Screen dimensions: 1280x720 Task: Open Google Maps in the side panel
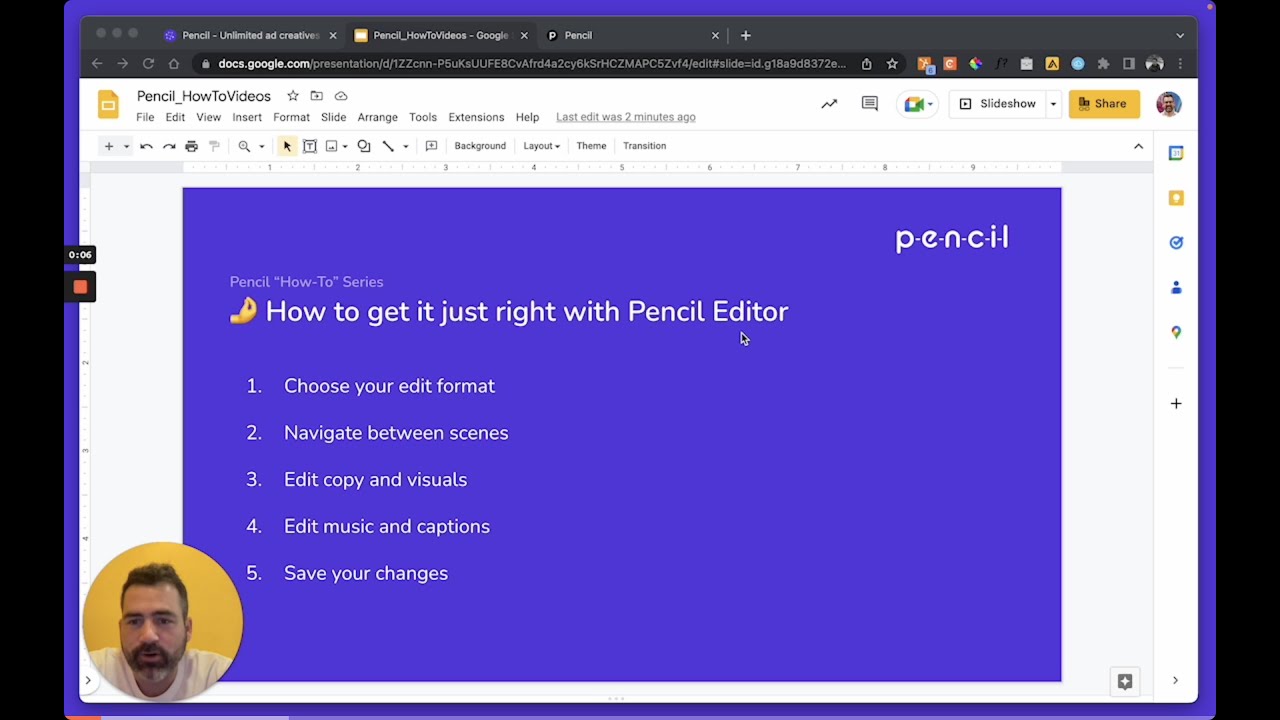pos(1176,332)
